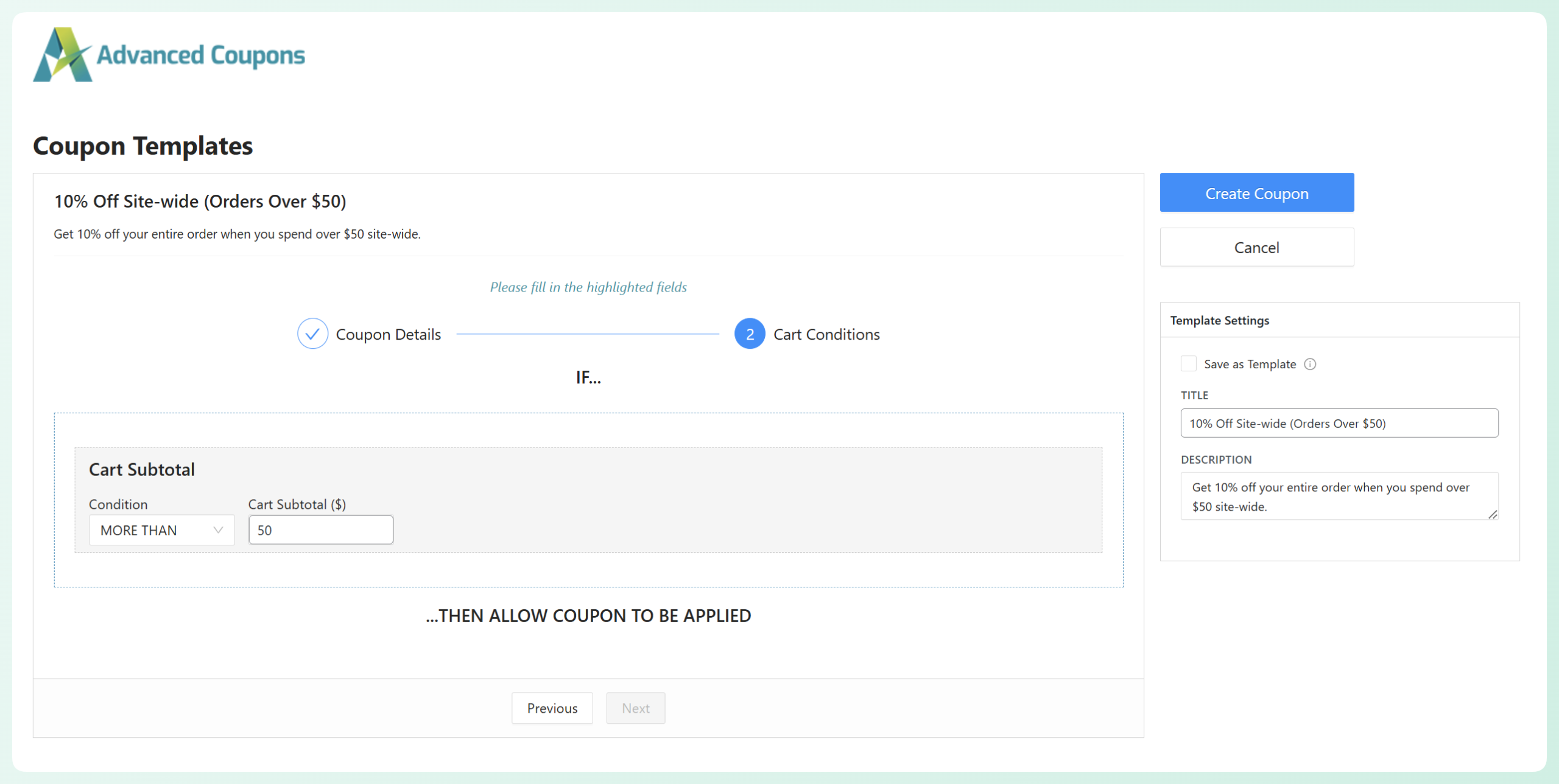Click the Advanced Coupons logo icon

point(63,55)
